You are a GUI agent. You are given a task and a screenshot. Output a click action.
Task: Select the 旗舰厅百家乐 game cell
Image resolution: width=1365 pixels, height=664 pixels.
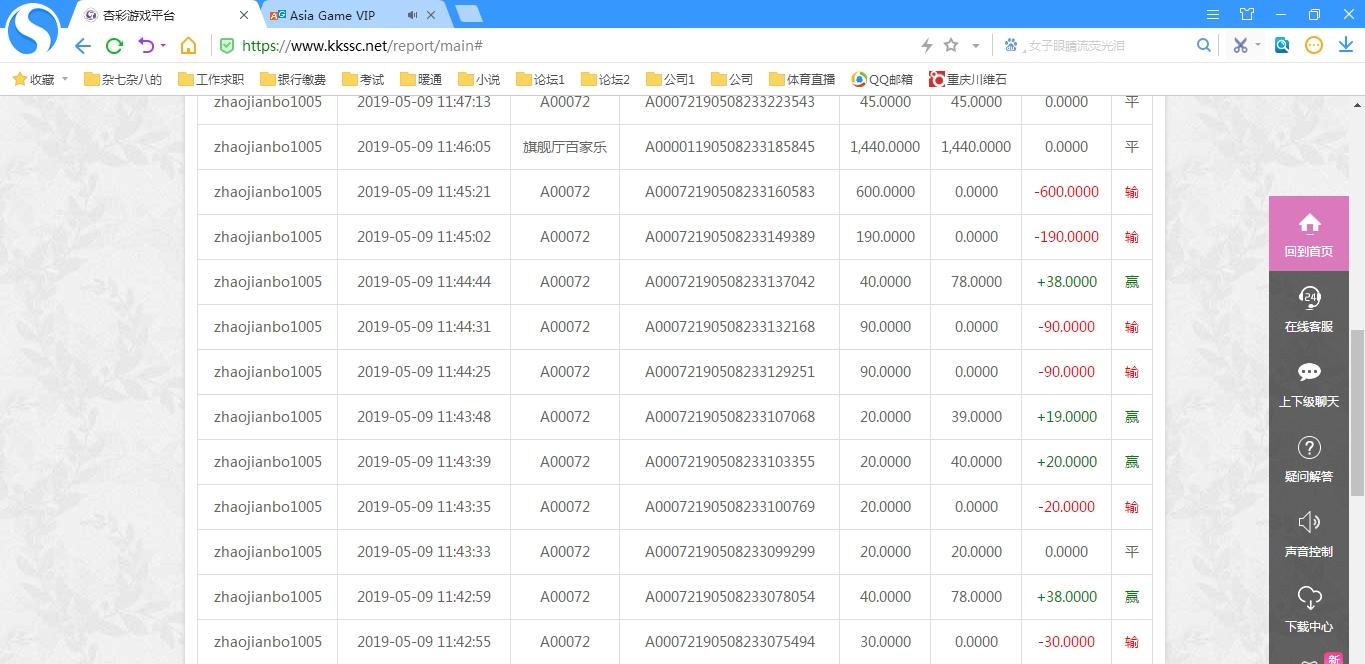pyautogui.click(x=565, y=147)
